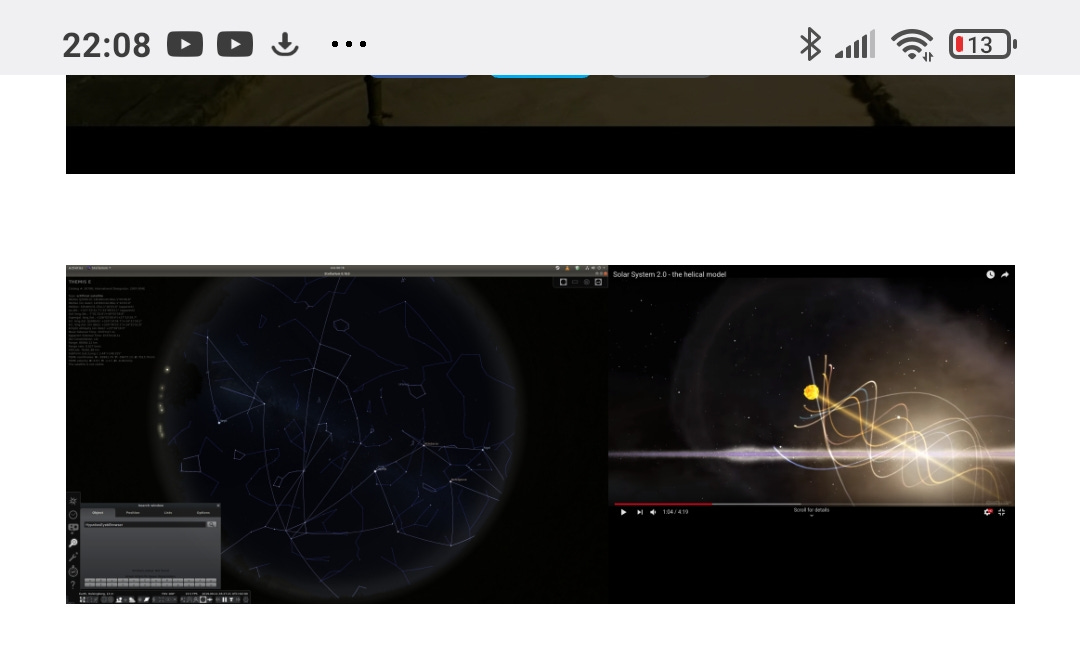Open Stellarium configuration wrench icon

(x=73, y=556)
